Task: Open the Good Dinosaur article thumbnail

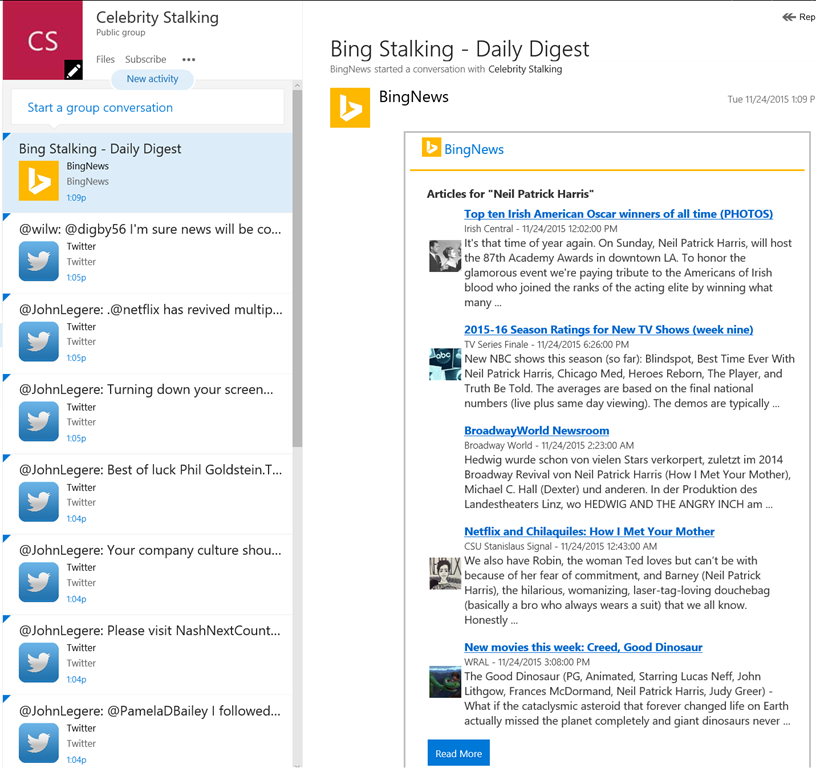Action: (x=445, y=682)
